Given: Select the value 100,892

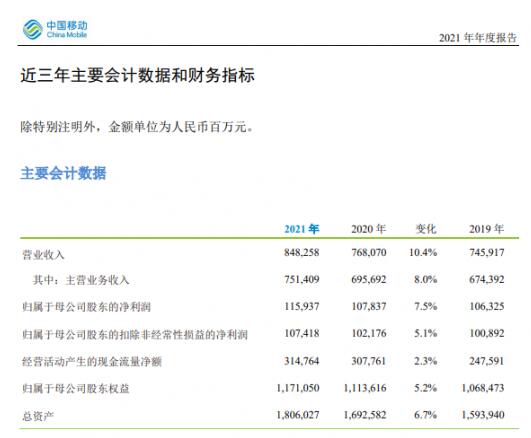Looking at the screenshot, I should tap(487, 334).
